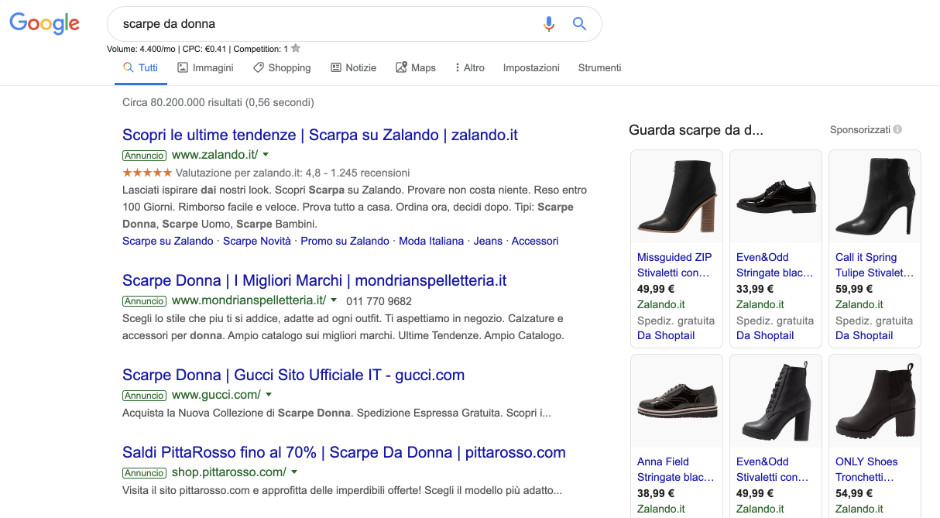This screenshot has height=518, width=940.
Task: Click the shop.pittarosso.com green URL
Action: point(229,472)
